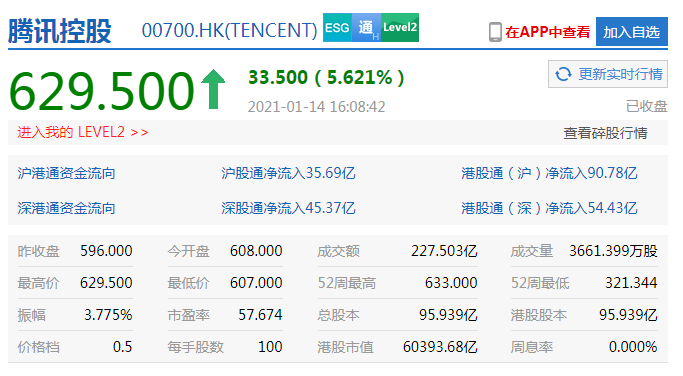Image resolution: width=683 pixels, height=376 pixels.
Task: Click the 已收盘 status text
Action: pyautogui.click(x=646, y=106)
